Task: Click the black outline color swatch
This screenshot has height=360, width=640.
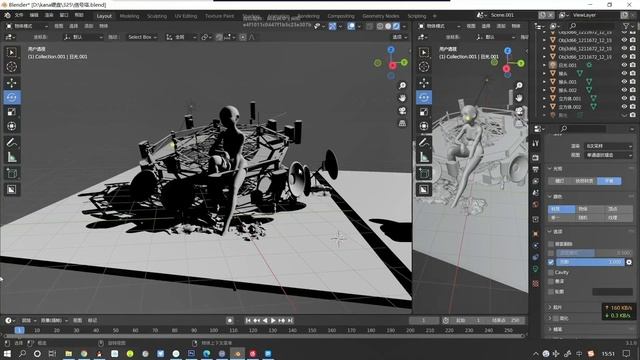Action: pyautogui.click(x=612, y=291)
